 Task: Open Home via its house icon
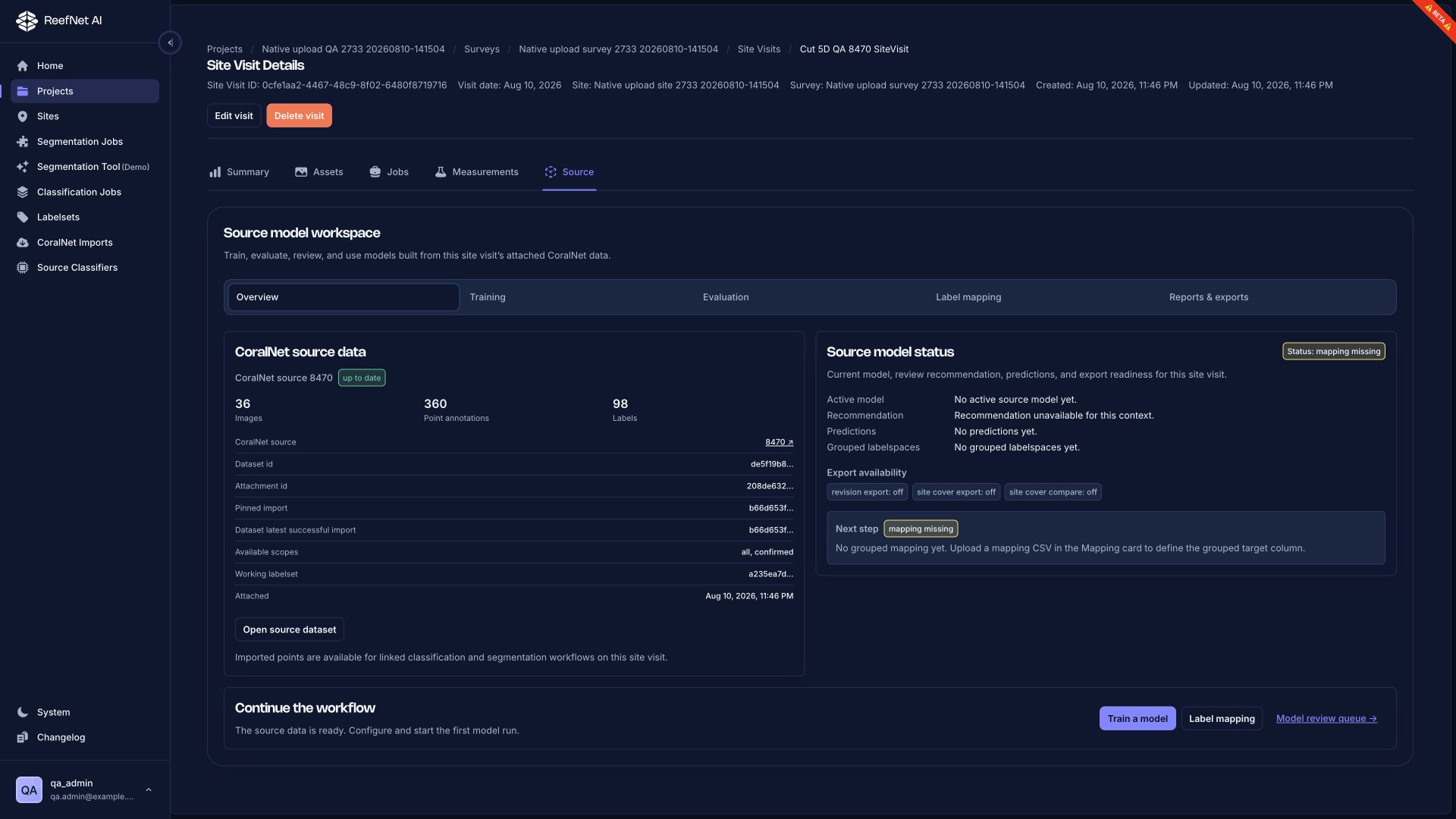click(23, 66)
